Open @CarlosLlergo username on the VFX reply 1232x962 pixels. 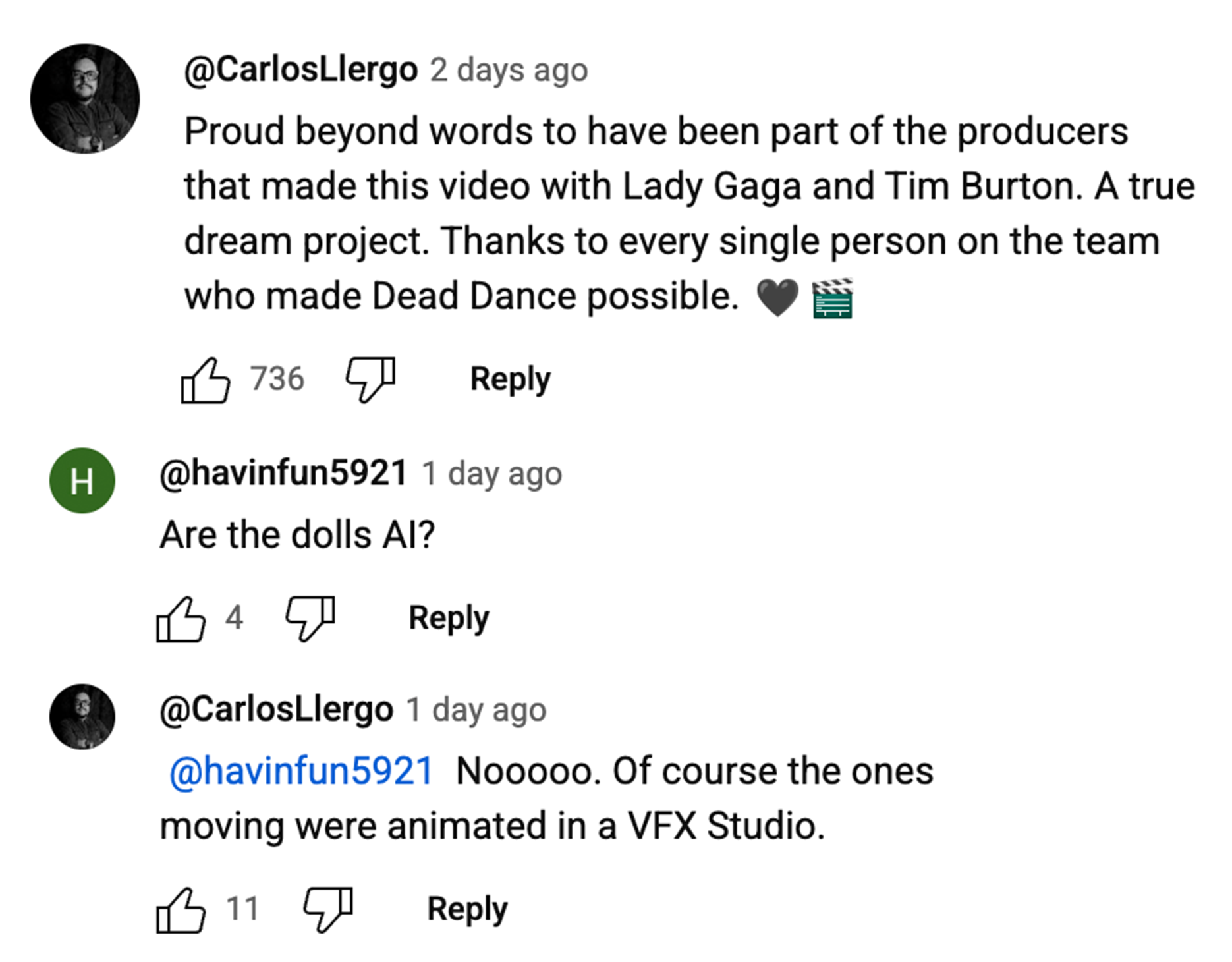click(276, 710)
